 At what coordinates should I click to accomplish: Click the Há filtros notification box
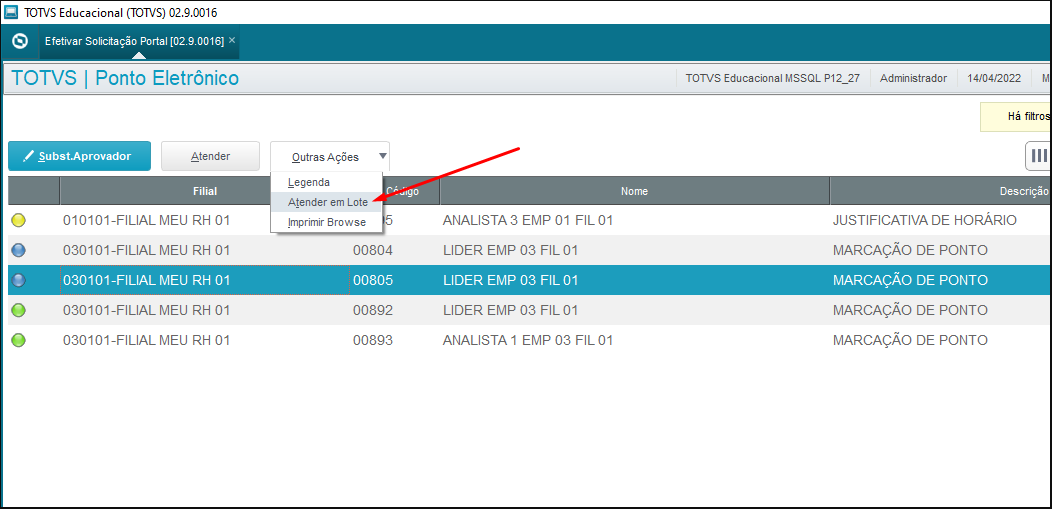point(1016,117)
